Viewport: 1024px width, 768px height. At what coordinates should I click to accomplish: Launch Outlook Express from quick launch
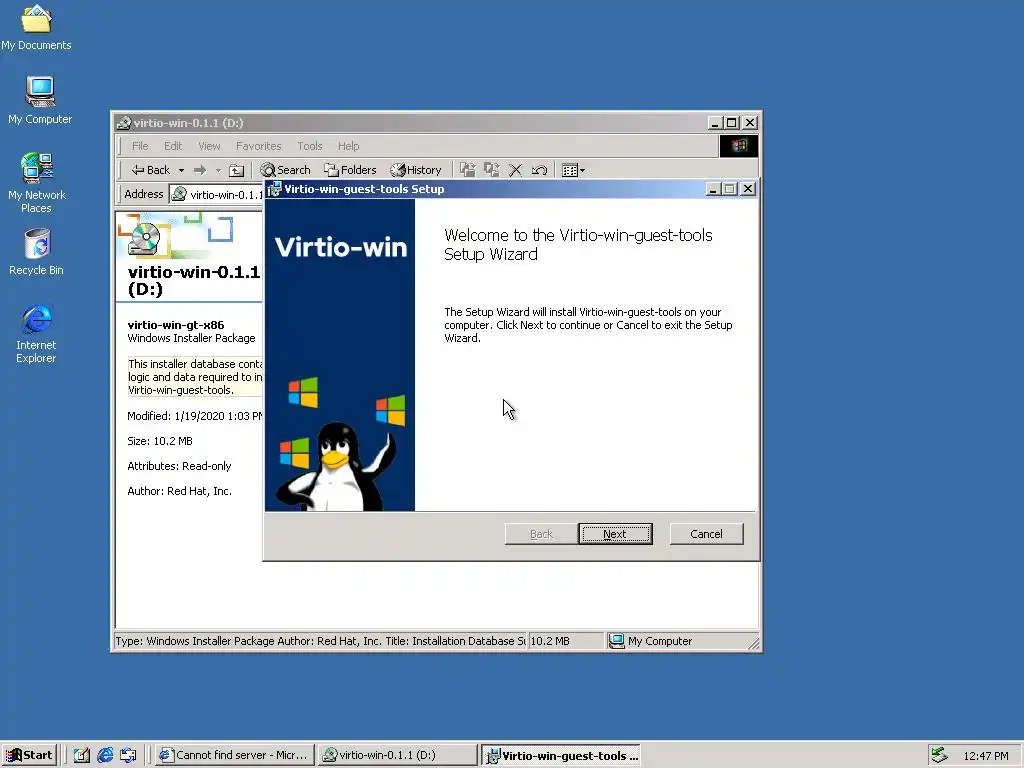[x=129, y=755]
